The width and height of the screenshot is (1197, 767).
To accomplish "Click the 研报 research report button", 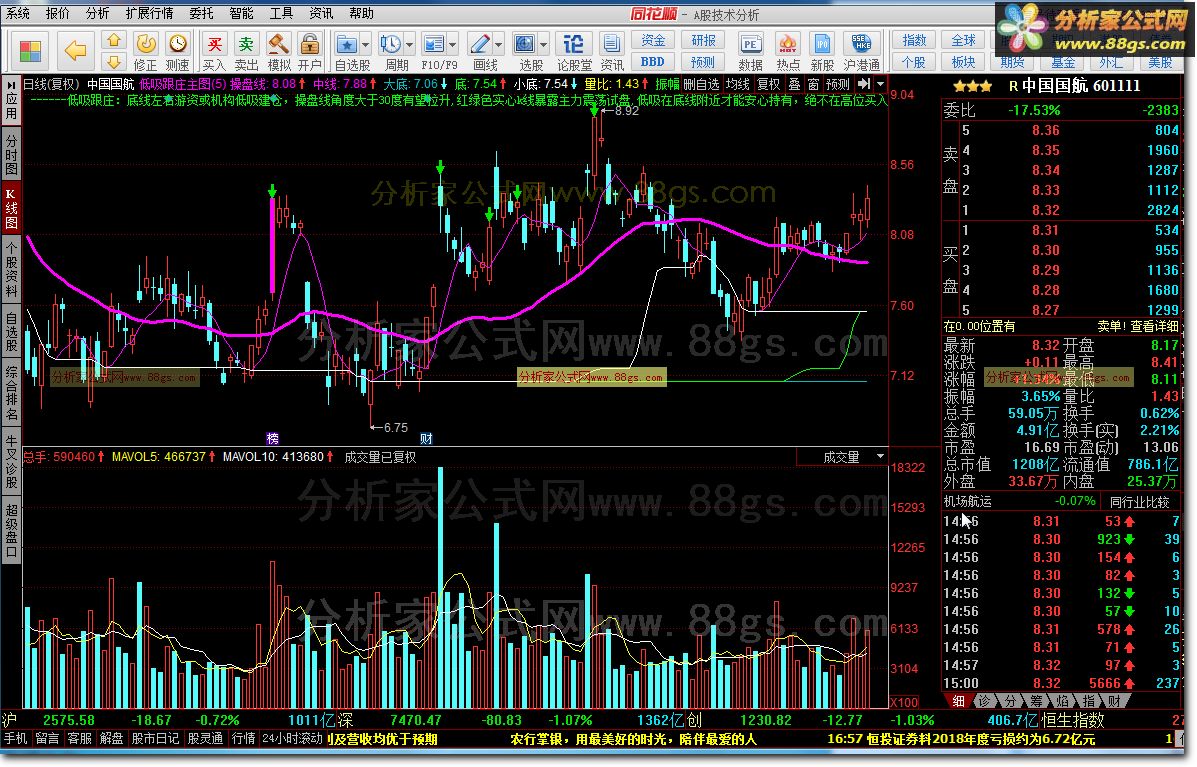I will click(703, 40).
